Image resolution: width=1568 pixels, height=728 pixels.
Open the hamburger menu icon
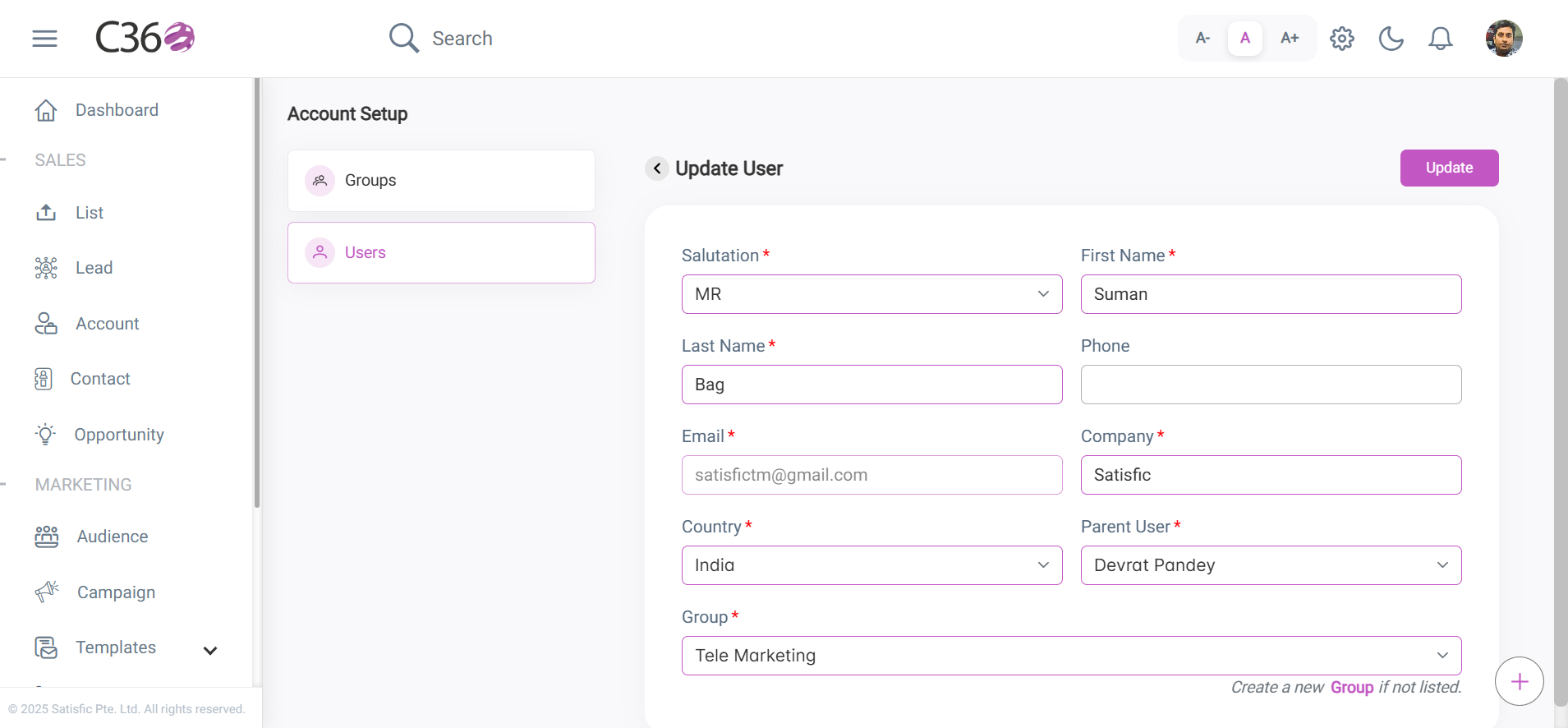pos(44,39)
